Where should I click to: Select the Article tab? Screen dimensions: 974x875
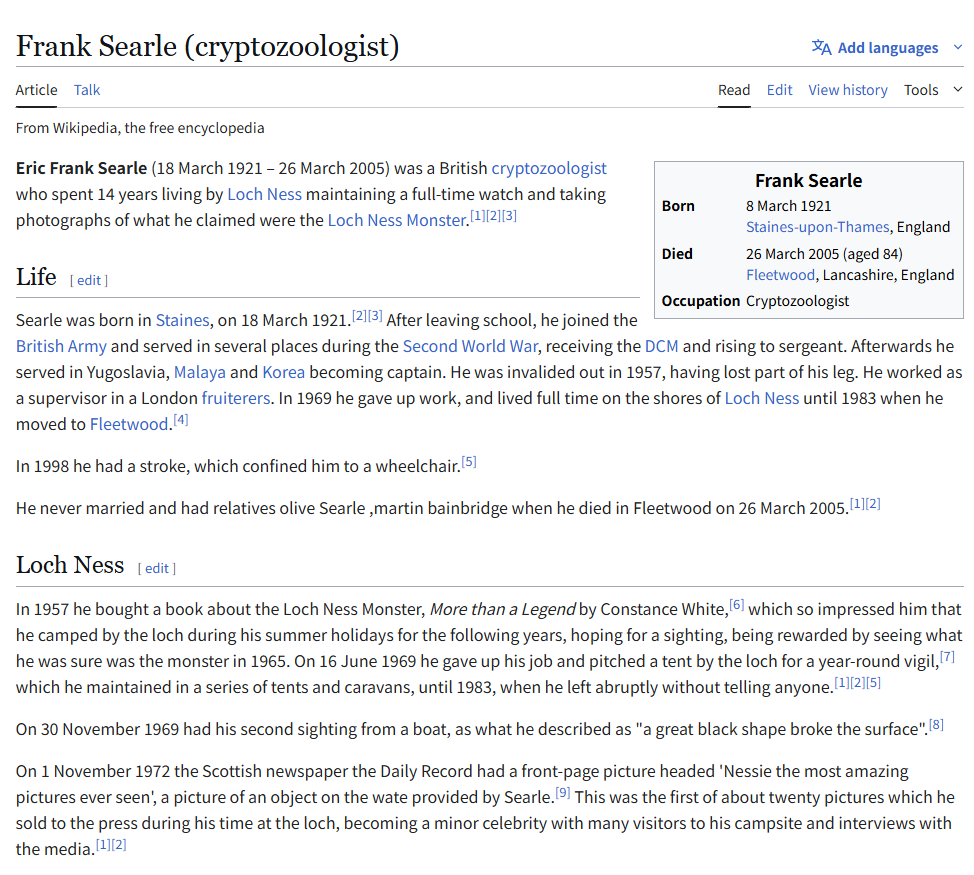point(37,90)
